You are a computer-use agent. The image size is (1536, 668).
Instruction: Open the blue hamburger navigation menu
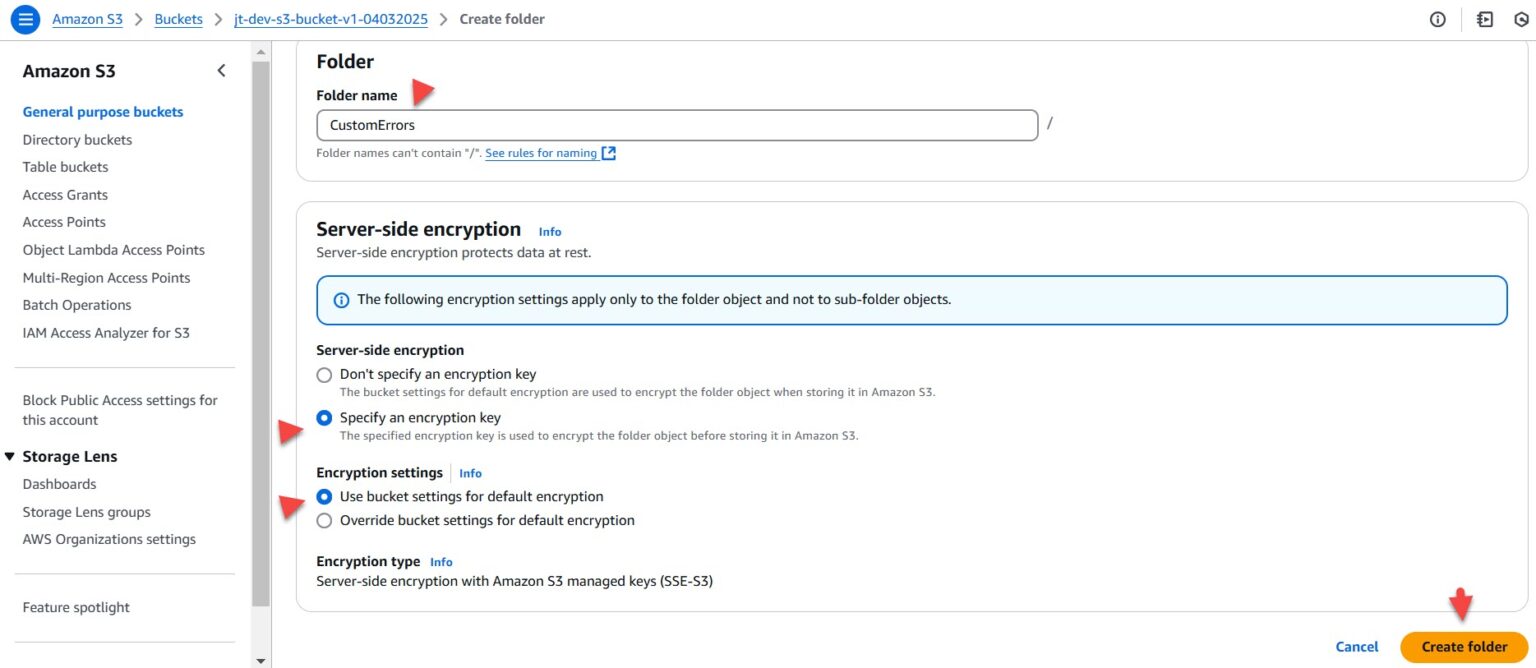tap(25, 18)
